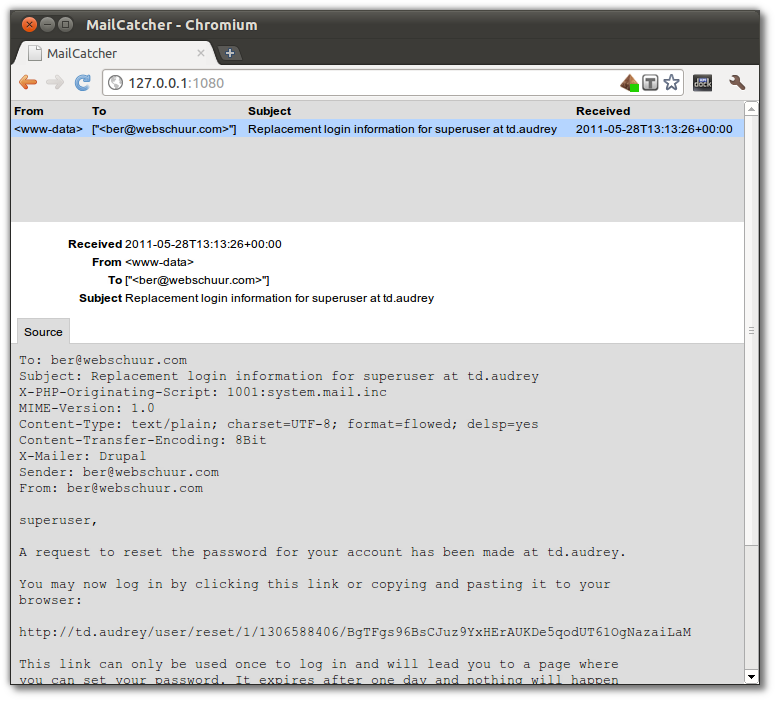Image resolution: width=776 pixels, height=701 pixels.
Task: Click the Subject column header
Action: coord(270,111)
